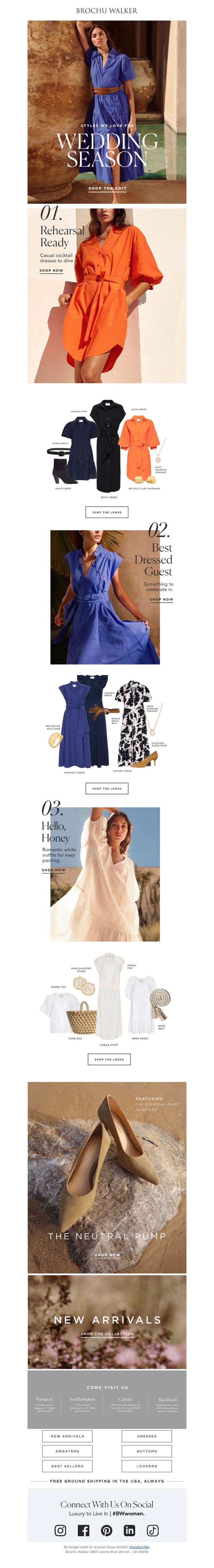This screenshot has height=1568, width=214.
Task: Open the New Arrivals category button
Action: (x=67, y=1436)
